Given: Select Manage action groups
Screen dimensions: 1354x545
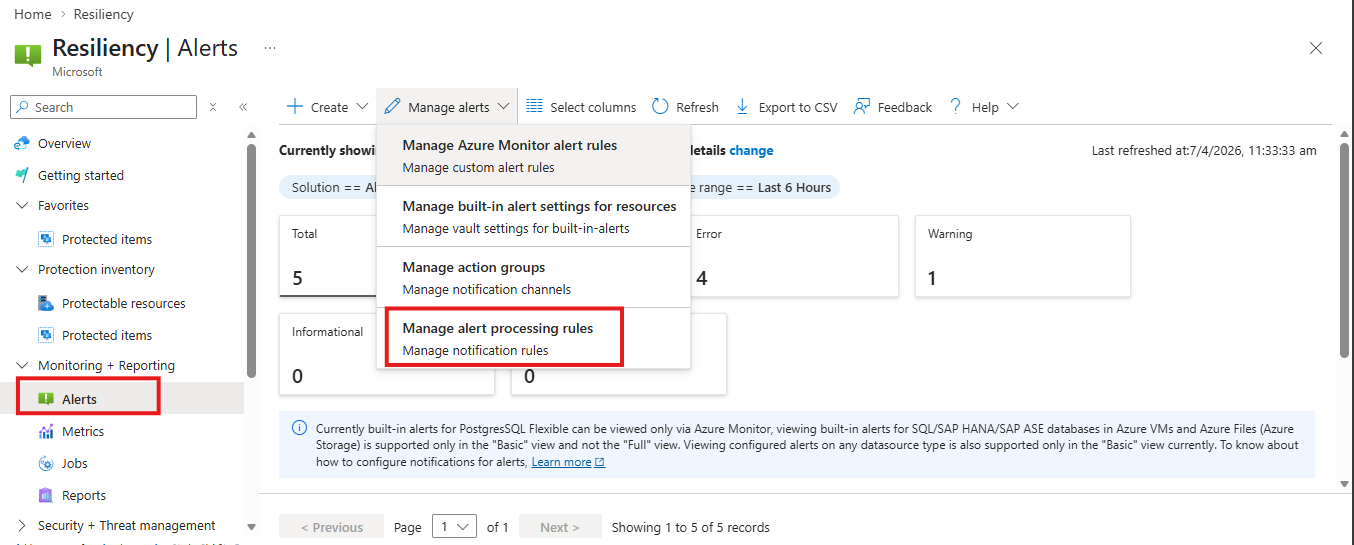Looking at the screenshot, I should (533, 277).
